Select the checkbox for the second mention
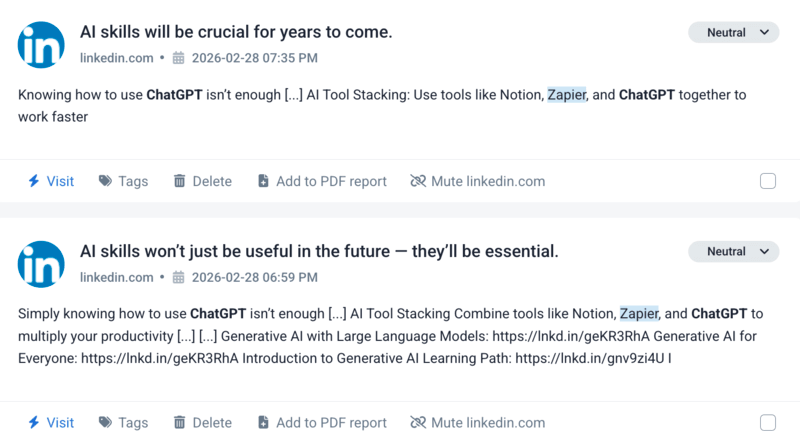Viewport: 800px width, 442px height. pos(768,422)
